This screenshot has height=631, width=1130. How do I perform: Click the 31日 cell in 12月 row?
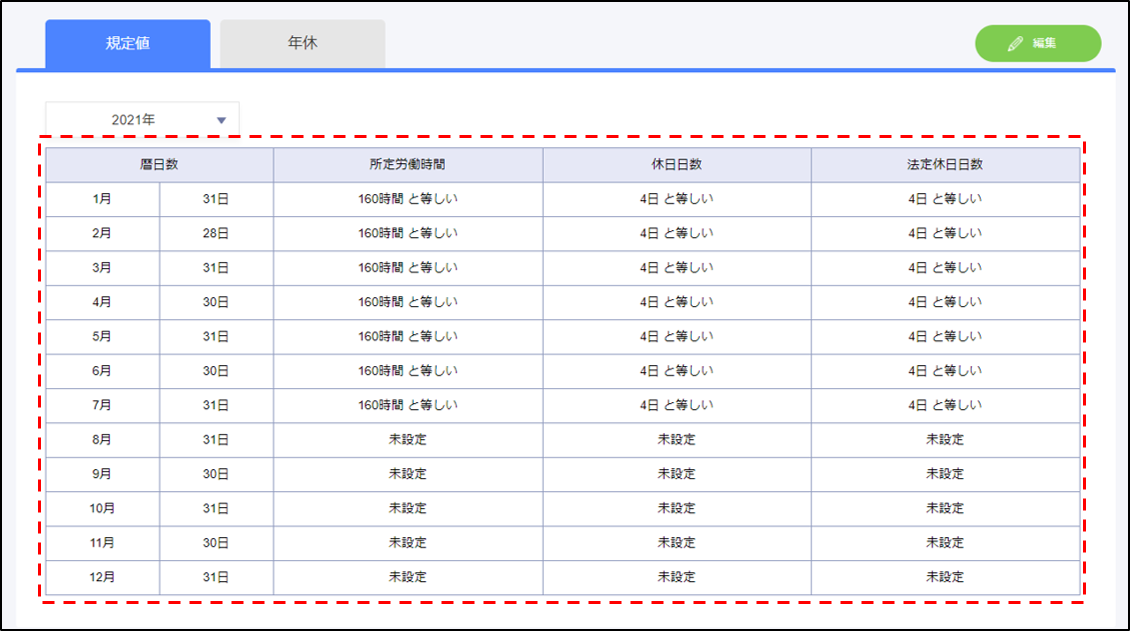coord(216,578)
